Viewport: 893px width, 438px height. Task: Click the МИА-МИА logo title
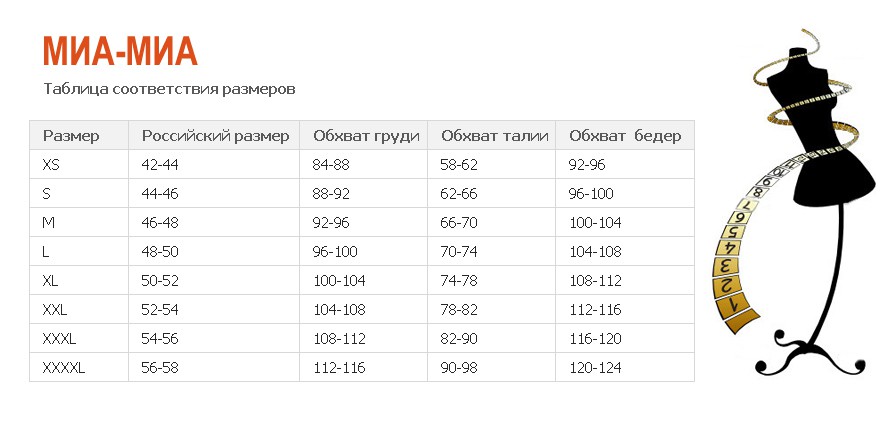tap(120, 51)
